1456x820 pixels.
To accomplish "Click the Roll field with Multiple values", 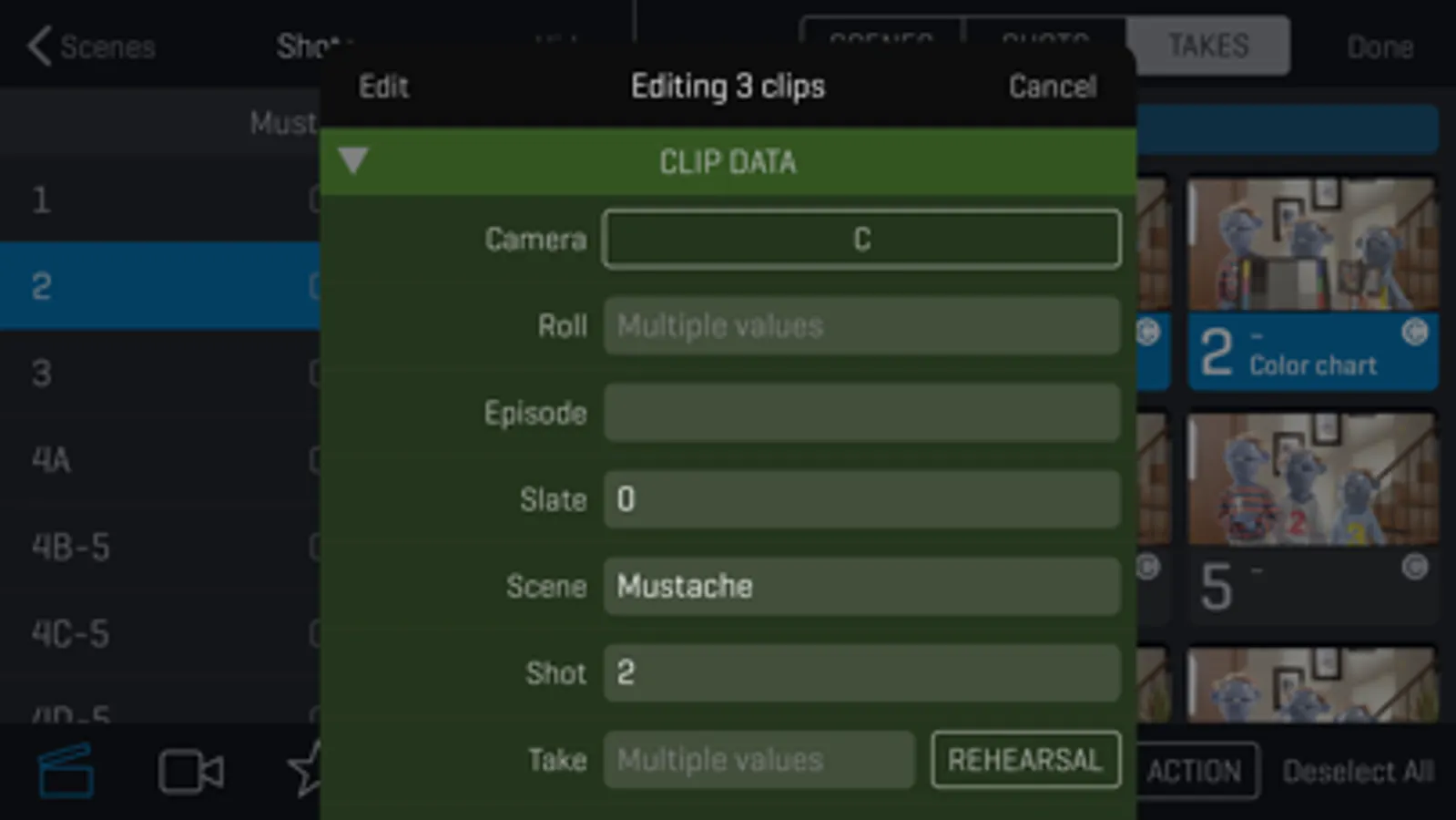I will [861, 326].
